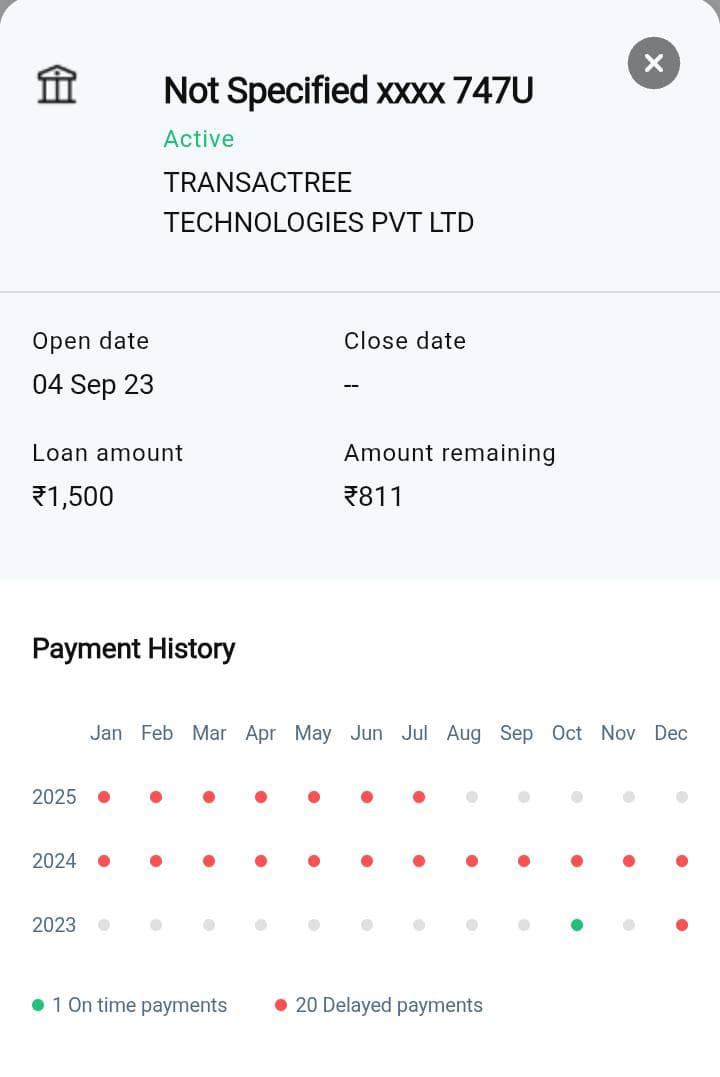Click the Loan amount value ₹1,500
The image size is (720, 1077).
coord(73,497)
